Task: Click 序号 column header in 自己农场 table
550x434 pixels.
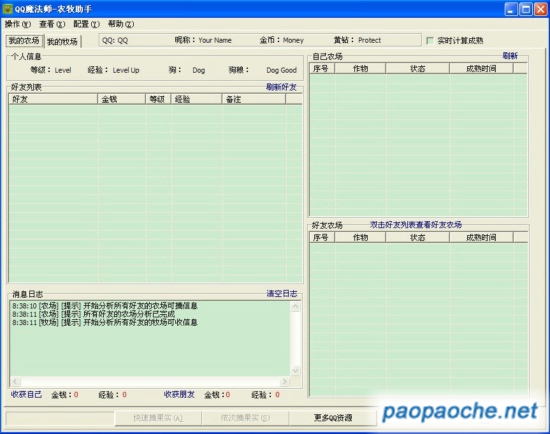Action: 322,68
